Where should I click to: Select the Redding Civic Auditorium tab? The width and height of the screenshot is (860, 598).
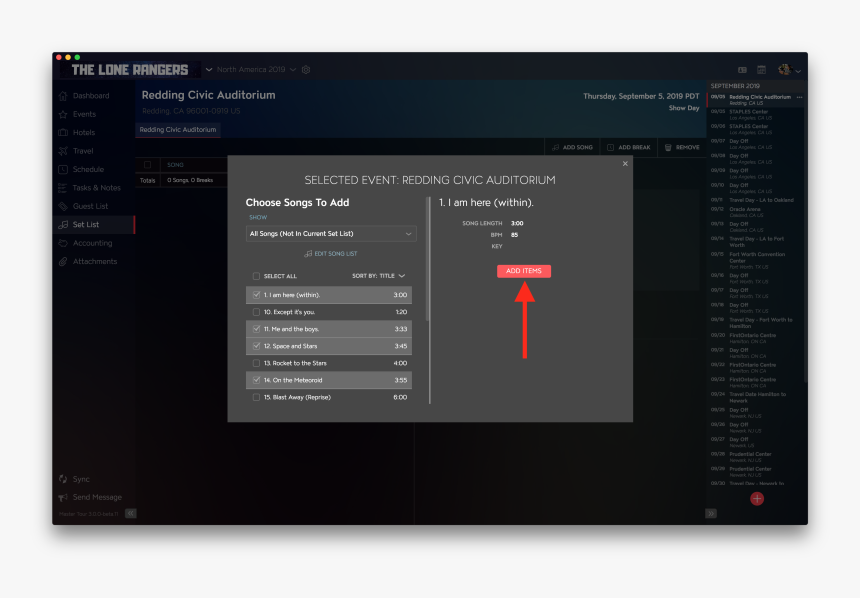point(178,130)
